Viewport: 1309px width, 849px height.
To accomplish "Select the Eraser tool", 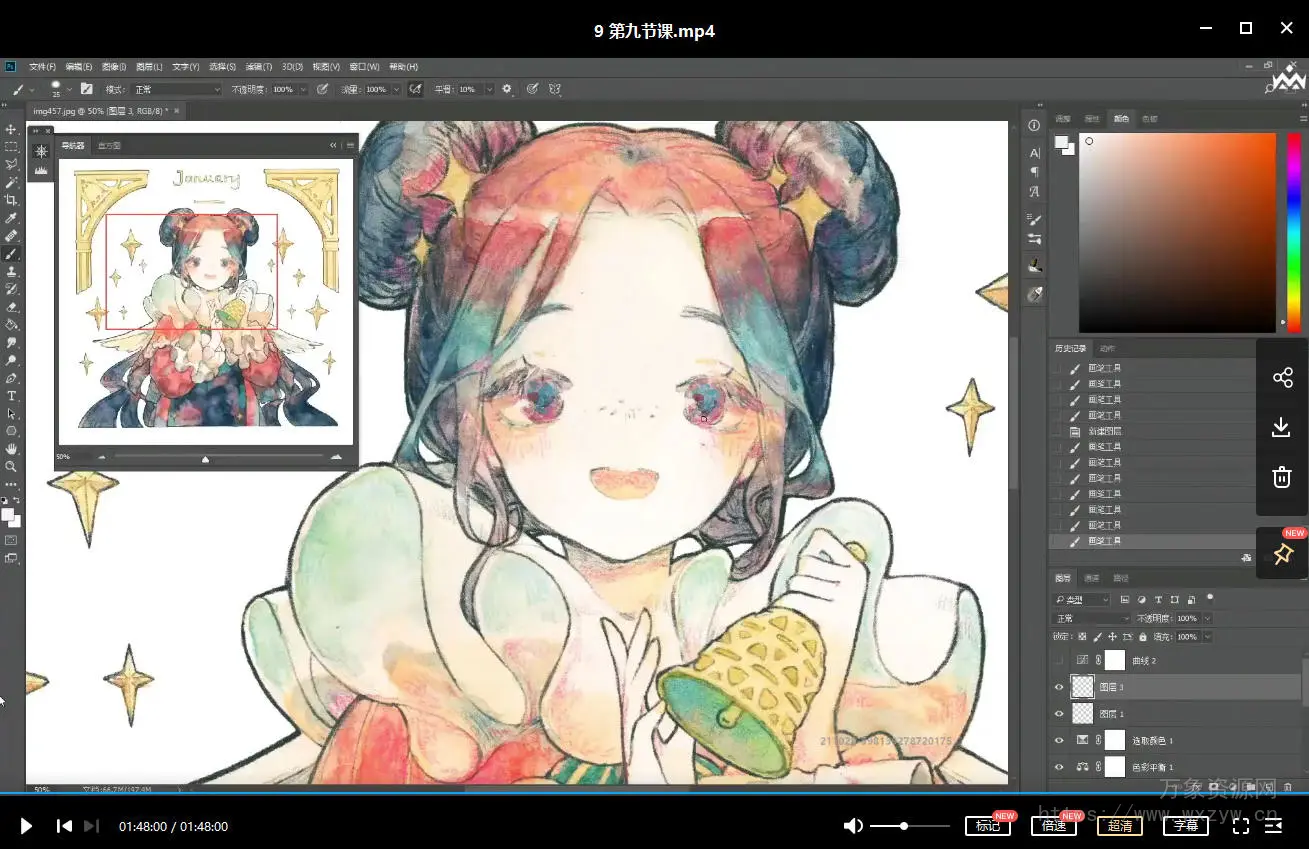I will pos(12,307).
